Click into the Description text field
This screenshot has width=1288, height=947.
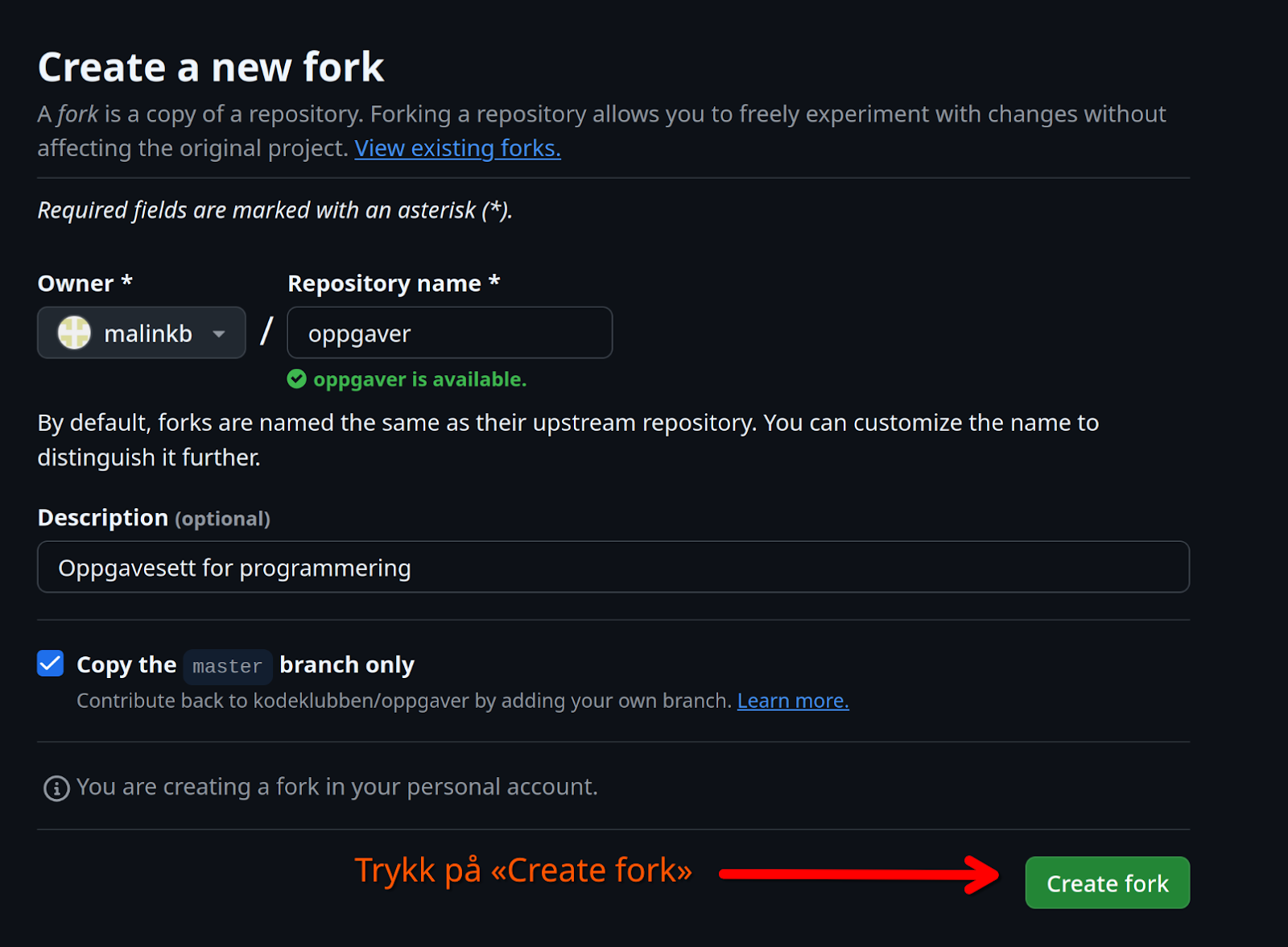click(x=613, y=568)
